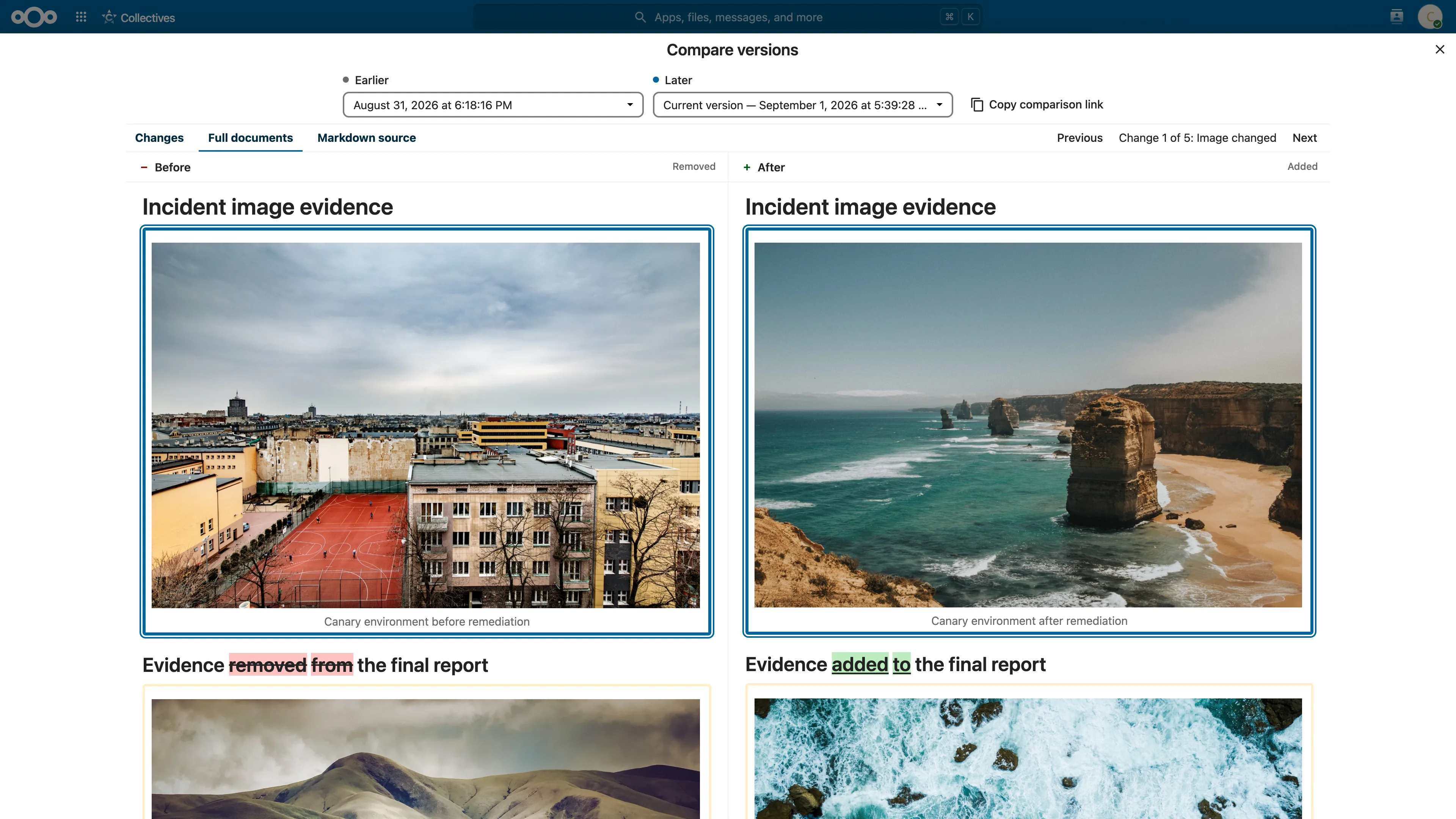Click the 'Added' status label

[1302, 166]
